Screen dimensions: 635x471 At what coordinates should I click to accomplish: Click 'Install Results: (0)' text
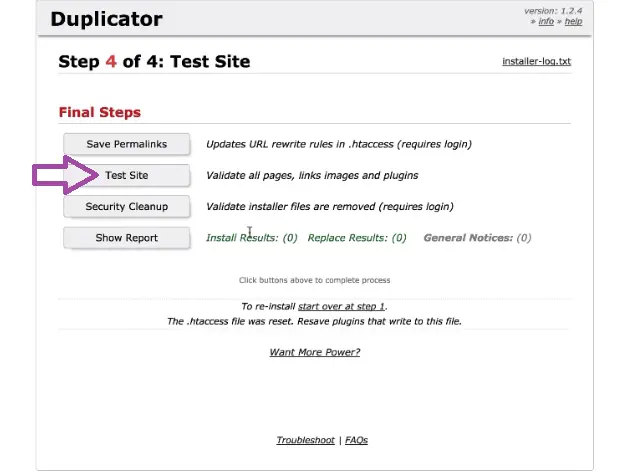point(251,238)
